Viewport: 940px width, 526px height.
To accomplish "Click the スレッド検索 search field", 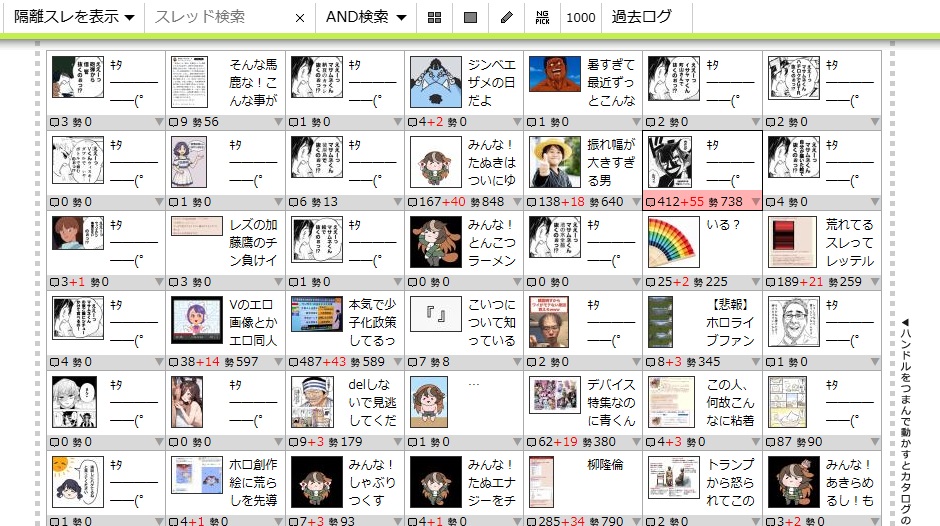I will click(220, 17).
